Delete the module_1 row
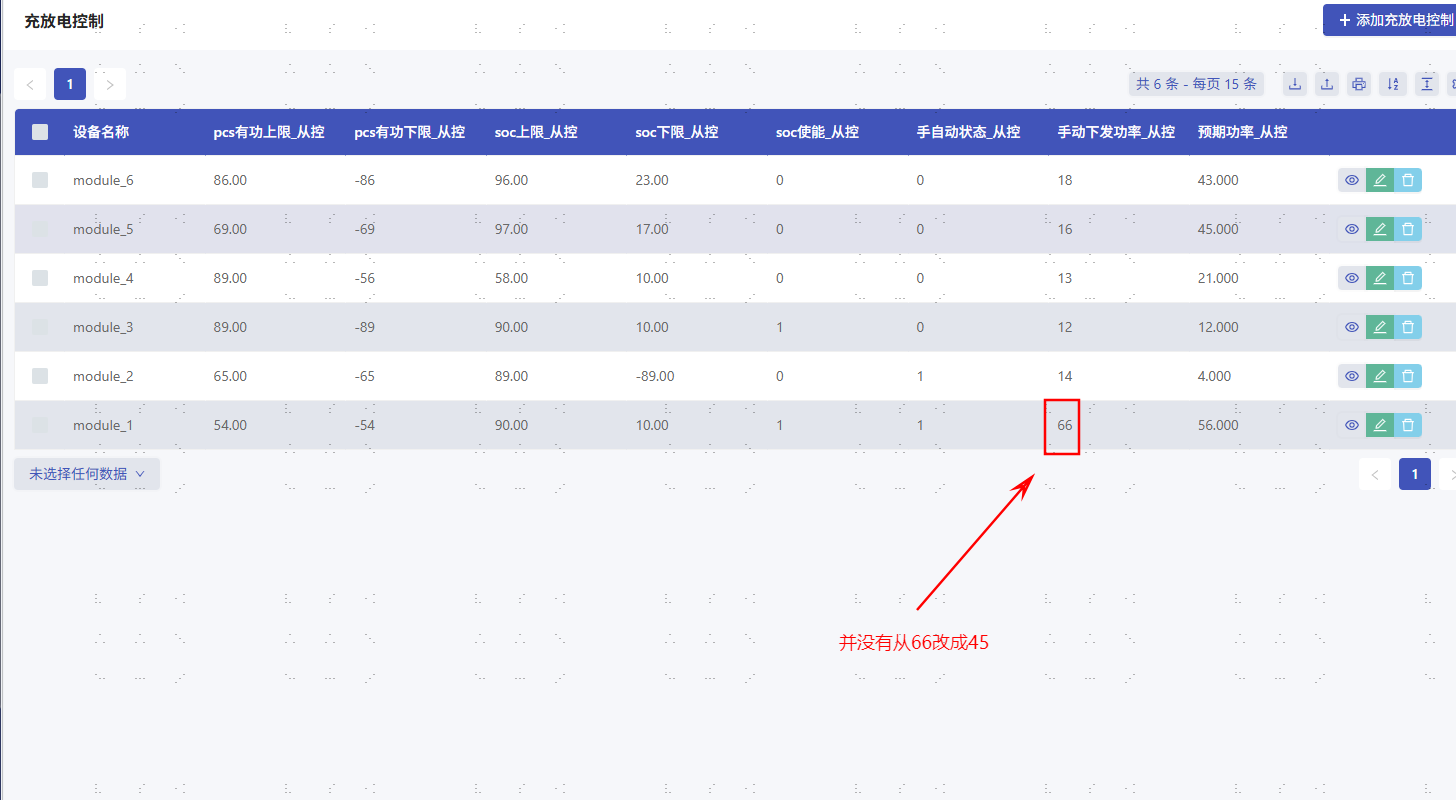The image size is (1456, 800). [x=1408, y=425]
